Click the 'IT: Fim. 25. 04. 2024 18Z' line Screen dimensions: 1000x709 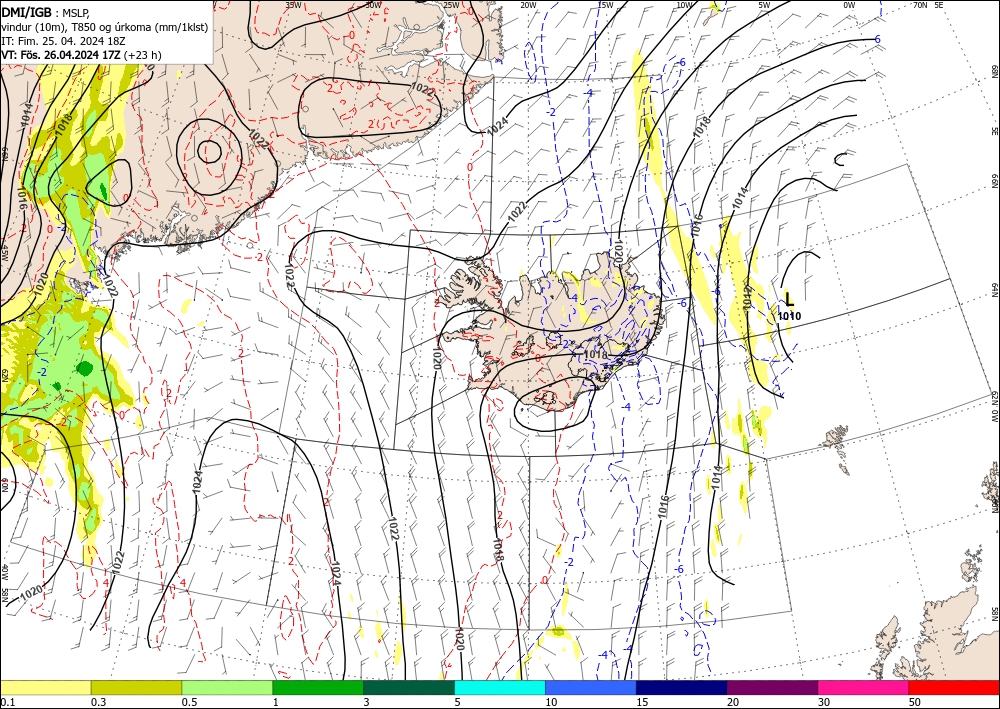[63, 41]
